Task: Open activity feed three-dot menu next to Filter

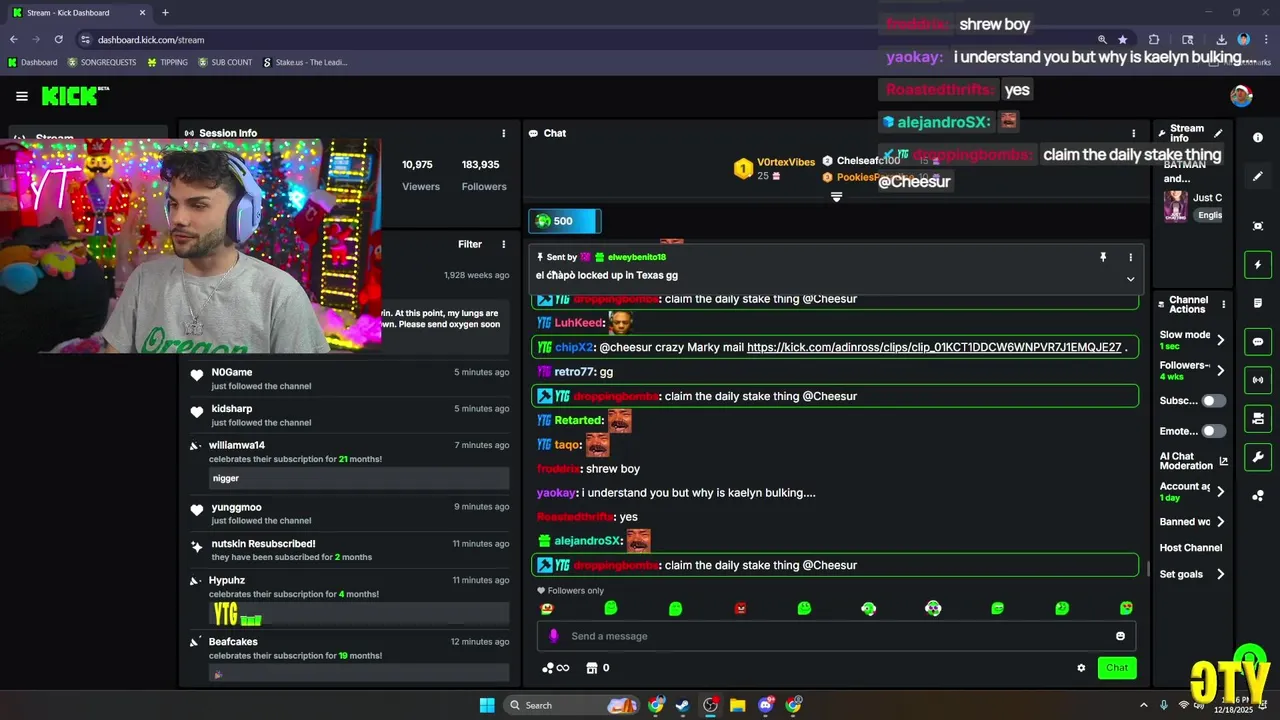Action: click(503, 244)
